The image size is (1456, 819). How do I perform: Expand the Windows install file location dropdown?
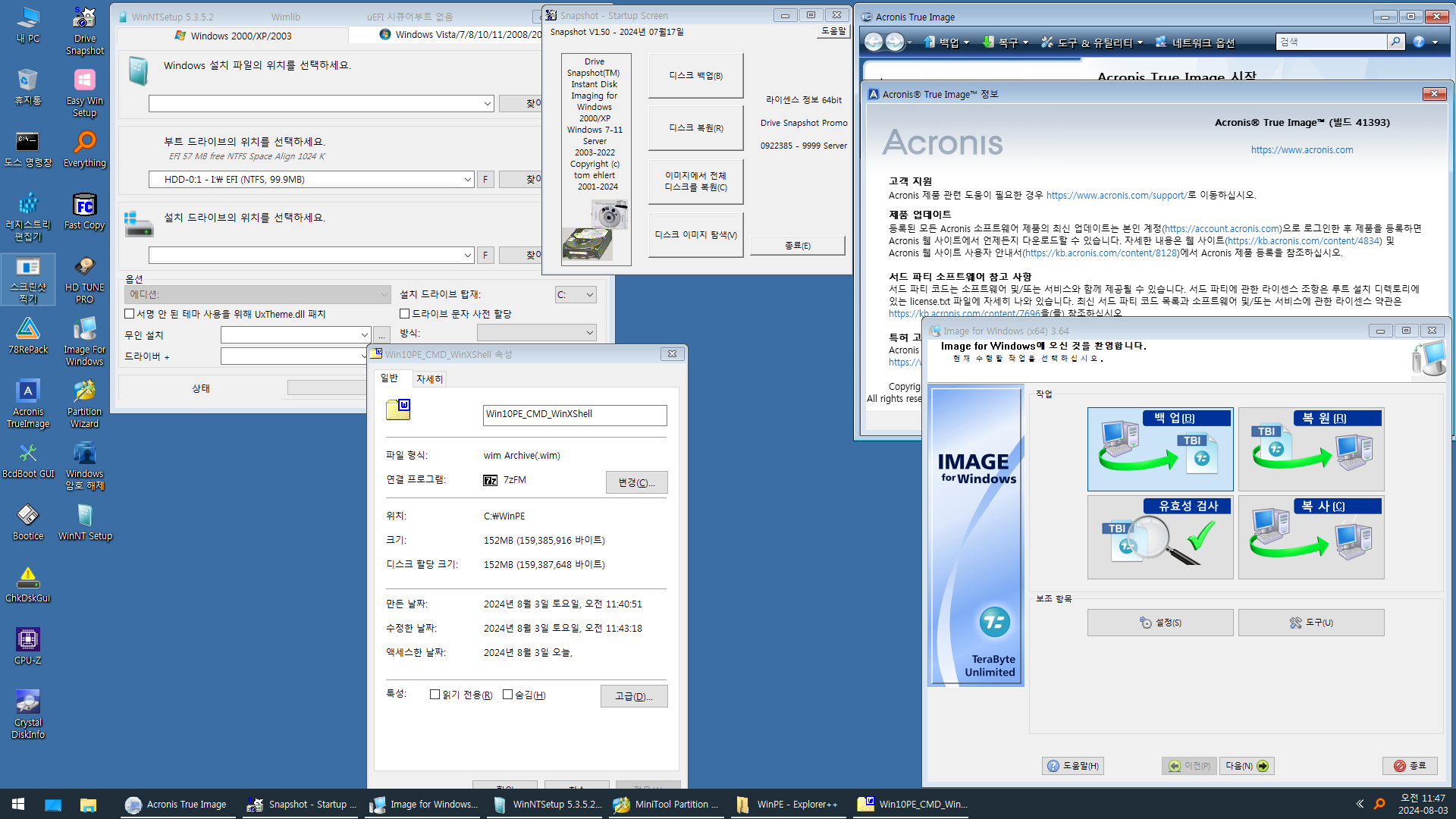click(x=487, y=103)
